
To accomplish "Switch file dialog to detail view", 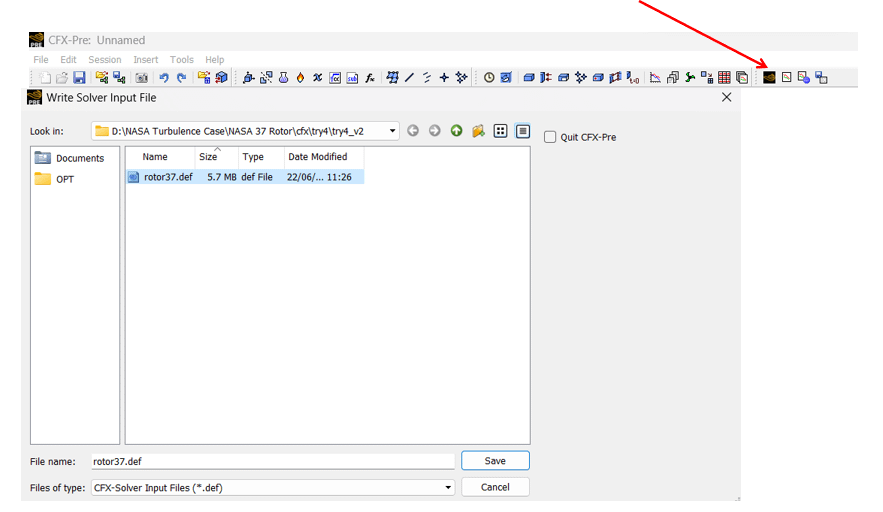I will pos(523,131).
